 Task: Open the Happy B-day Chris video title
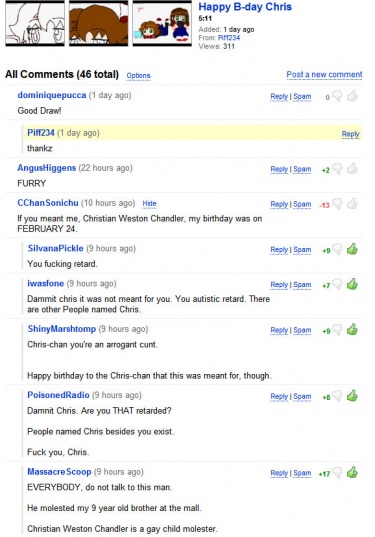coord(245,7)
